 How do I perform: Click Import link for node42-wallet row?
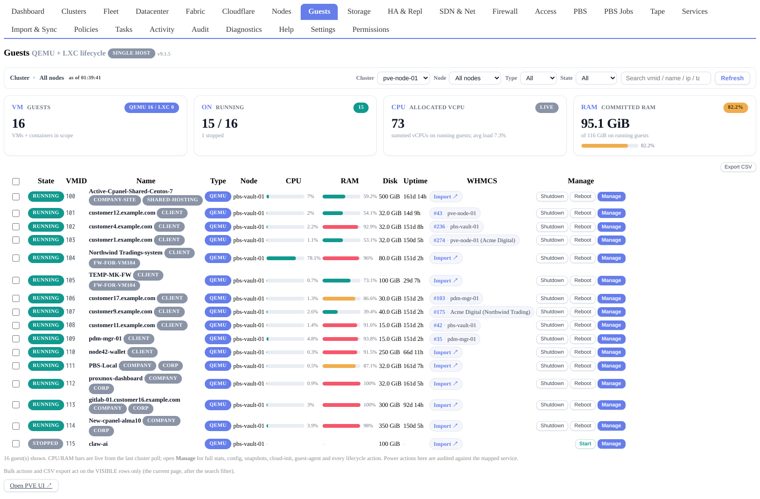click(445, 352)
